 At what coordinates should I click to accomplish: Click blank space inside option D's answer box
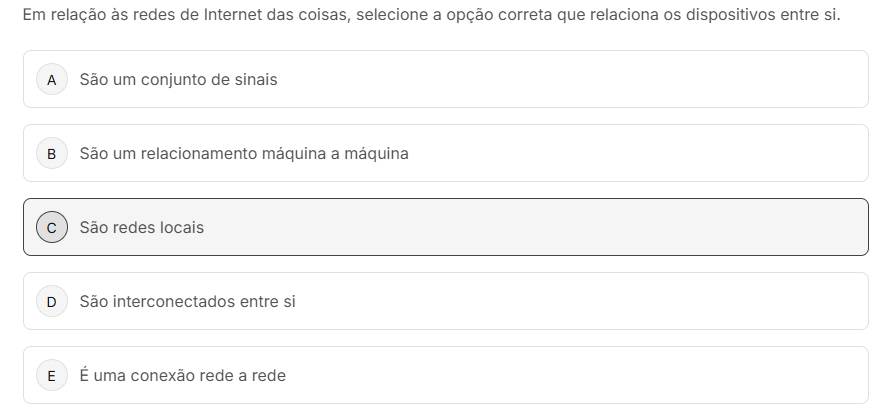(x=600, y=301)
